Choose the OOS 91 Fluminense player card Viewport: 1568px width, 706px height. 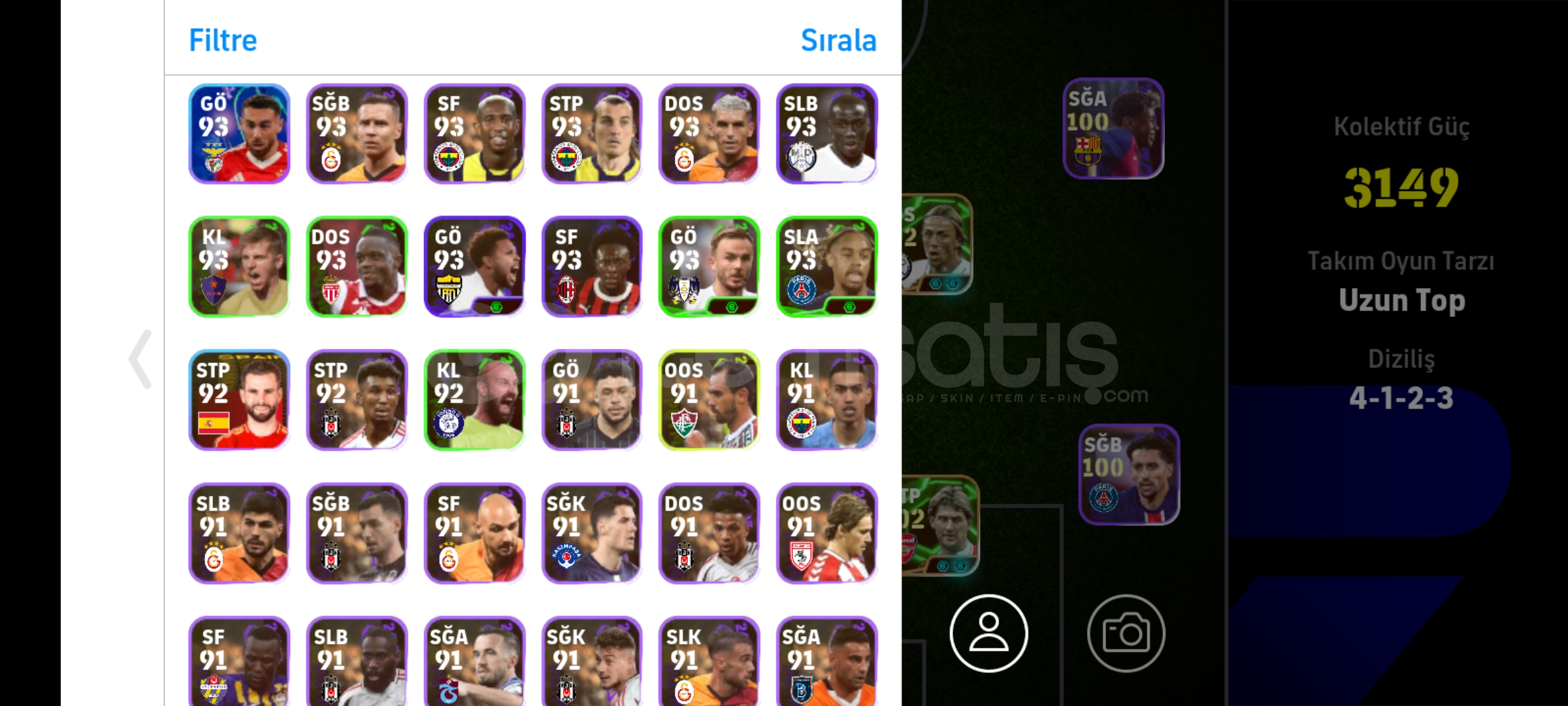(x=710, y=400)
